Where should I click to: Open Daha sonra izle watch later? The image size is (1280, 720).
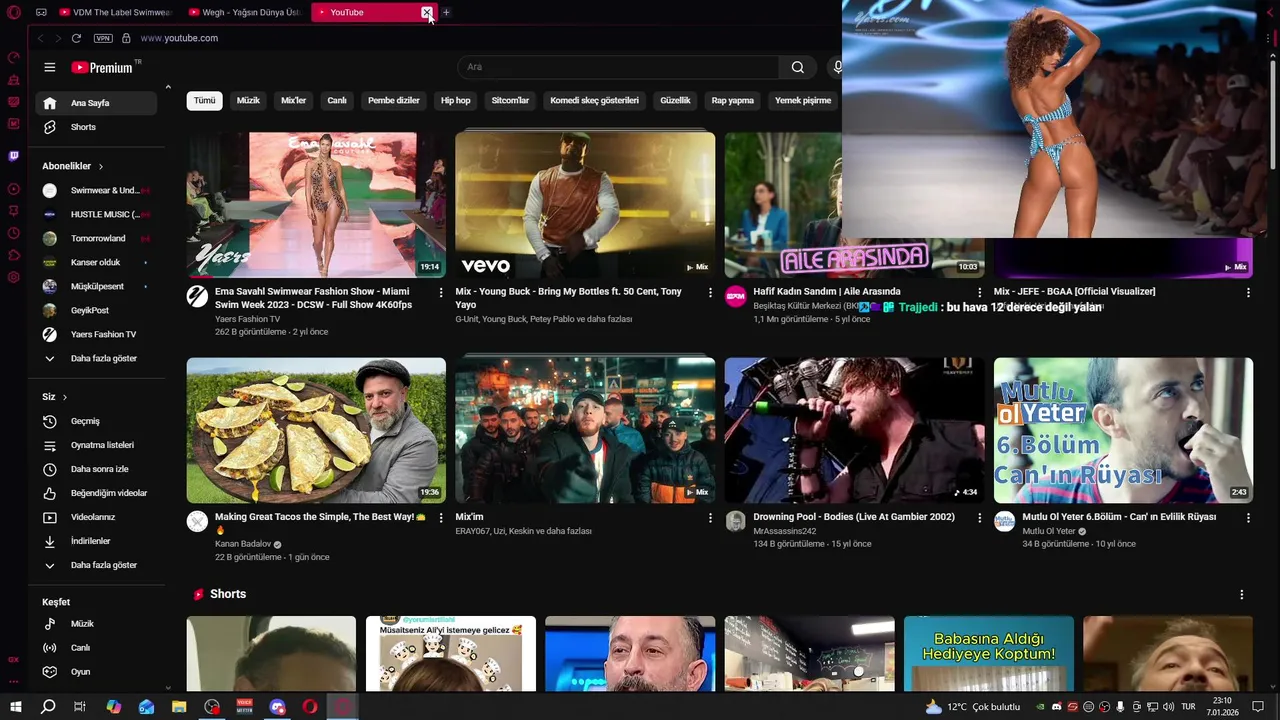[x=96, y=469]
